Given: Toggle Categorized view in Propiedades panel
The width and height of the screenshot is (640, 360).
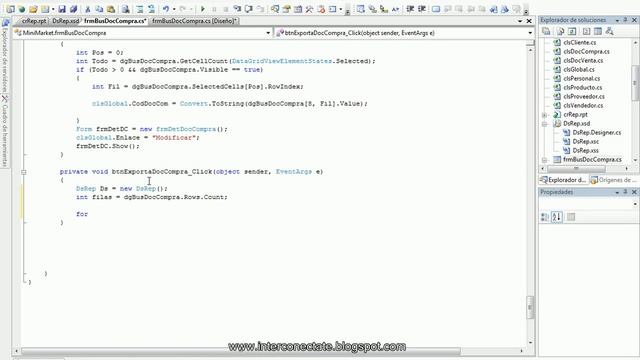Looking at the screenshot, I should 545,217.
